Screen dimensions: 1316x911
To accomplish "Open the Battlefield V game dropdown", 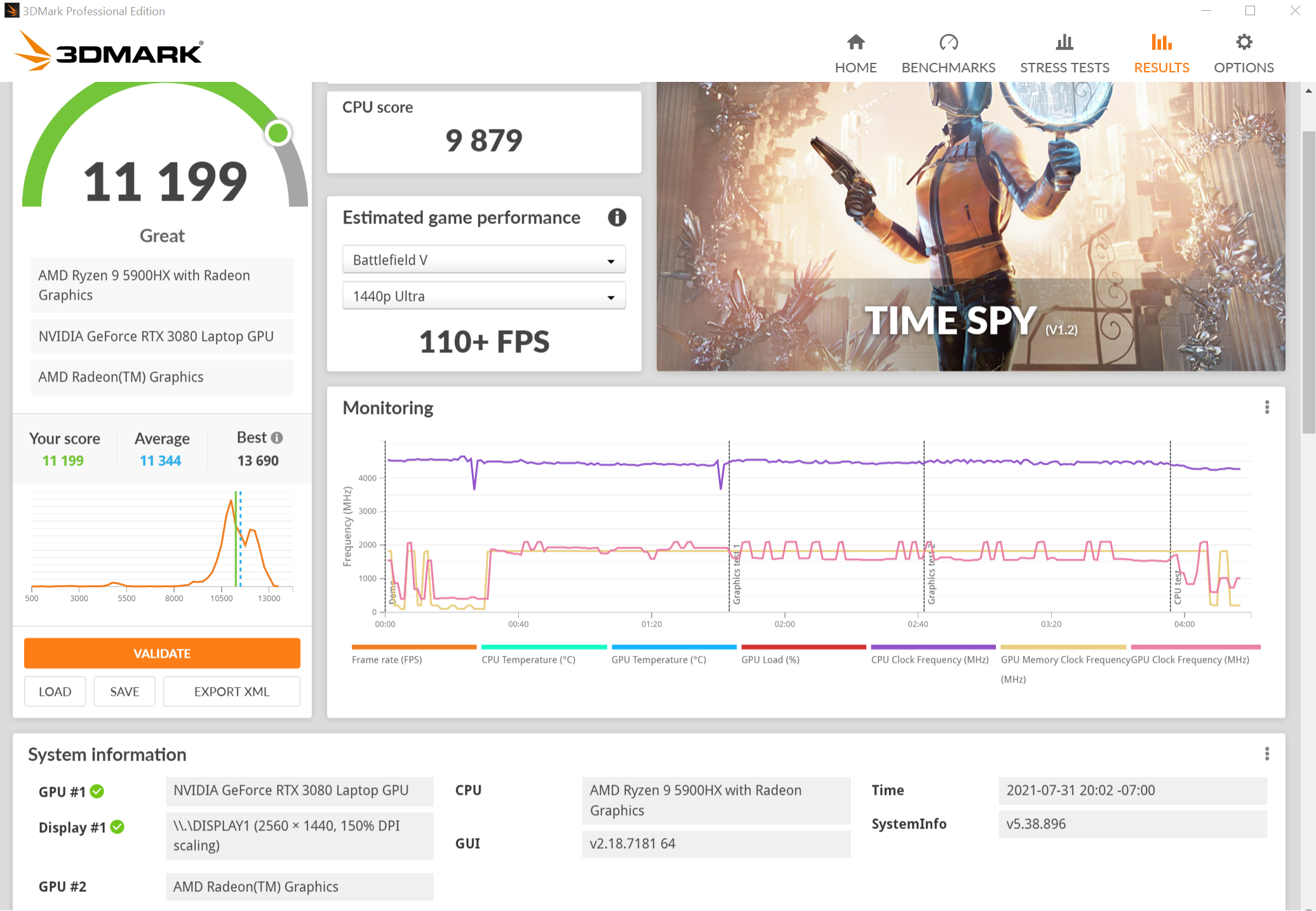I will [484, 260].
